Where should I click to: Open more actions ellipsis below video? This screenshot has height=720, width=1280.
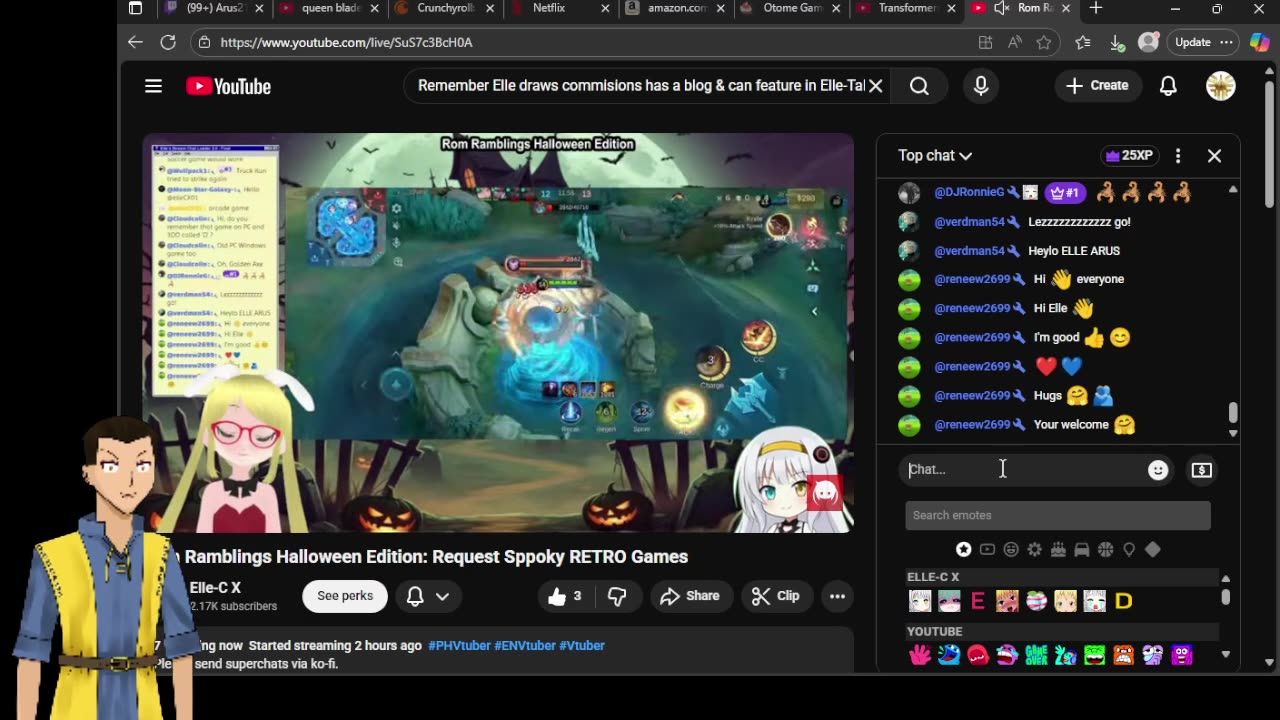pyautogui.click(x=837, y=596)
